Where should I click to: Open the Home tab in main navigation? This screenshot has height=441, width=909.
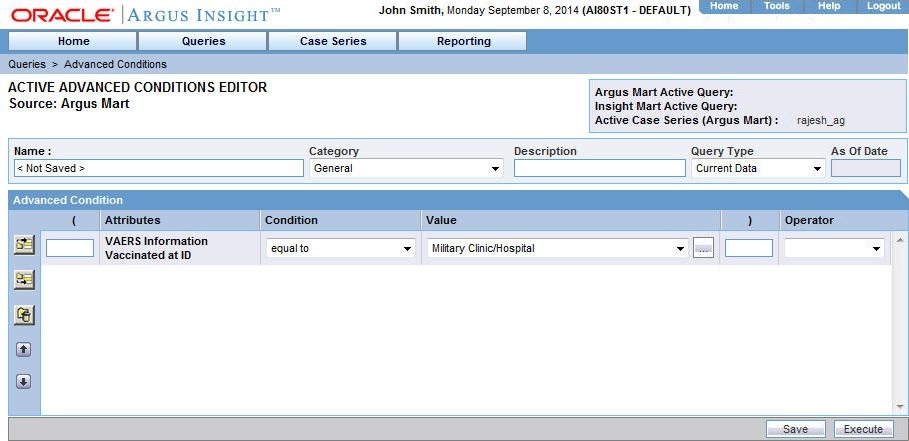[73, 41]
